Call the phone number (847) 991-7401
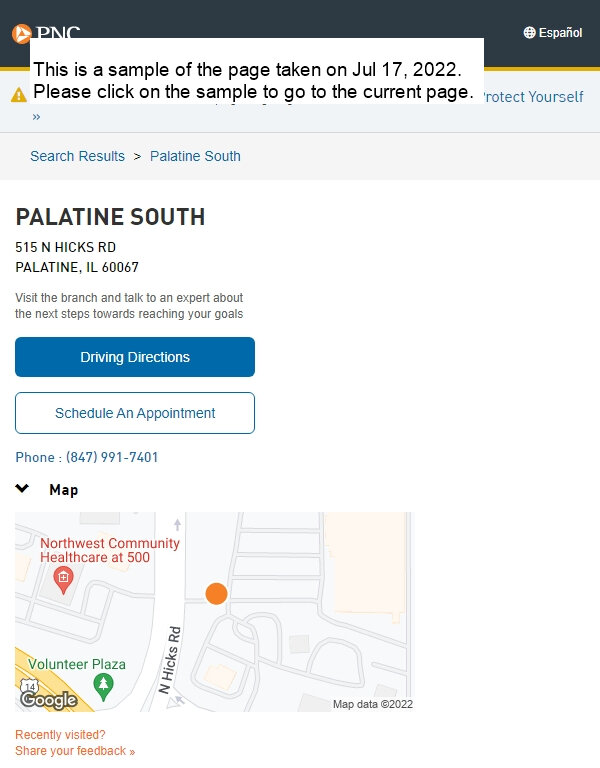Screen dimensions: 600x768 point(112,457)
